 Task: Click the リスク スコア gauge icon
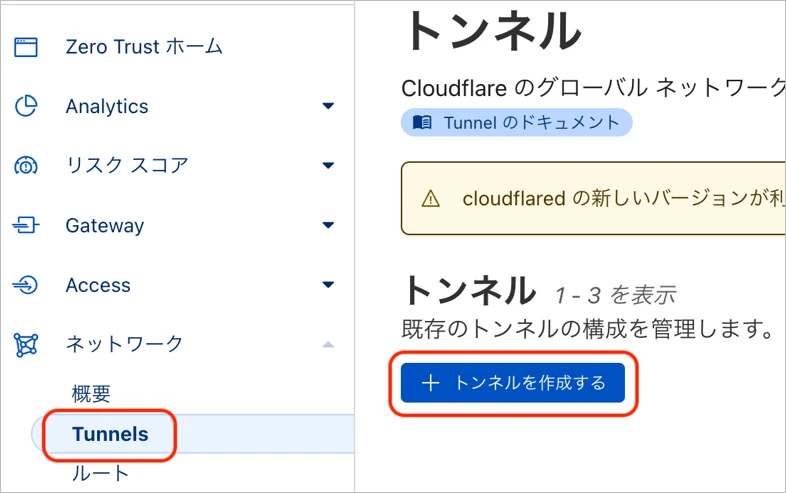click(26, 166)
